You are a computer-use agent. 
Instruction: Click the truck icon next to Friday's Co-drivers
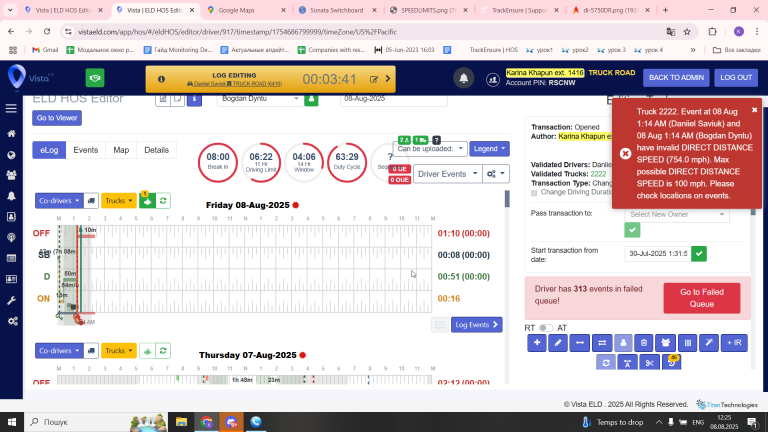[x=91, y=201]
